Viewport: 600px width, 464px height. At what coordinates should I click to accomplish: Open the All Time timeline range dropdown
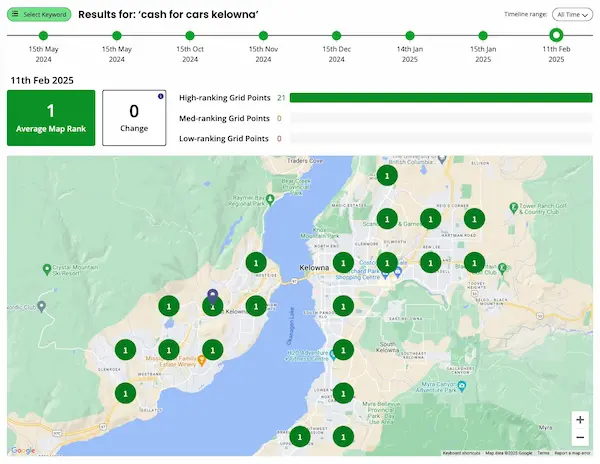click(572, 15)
